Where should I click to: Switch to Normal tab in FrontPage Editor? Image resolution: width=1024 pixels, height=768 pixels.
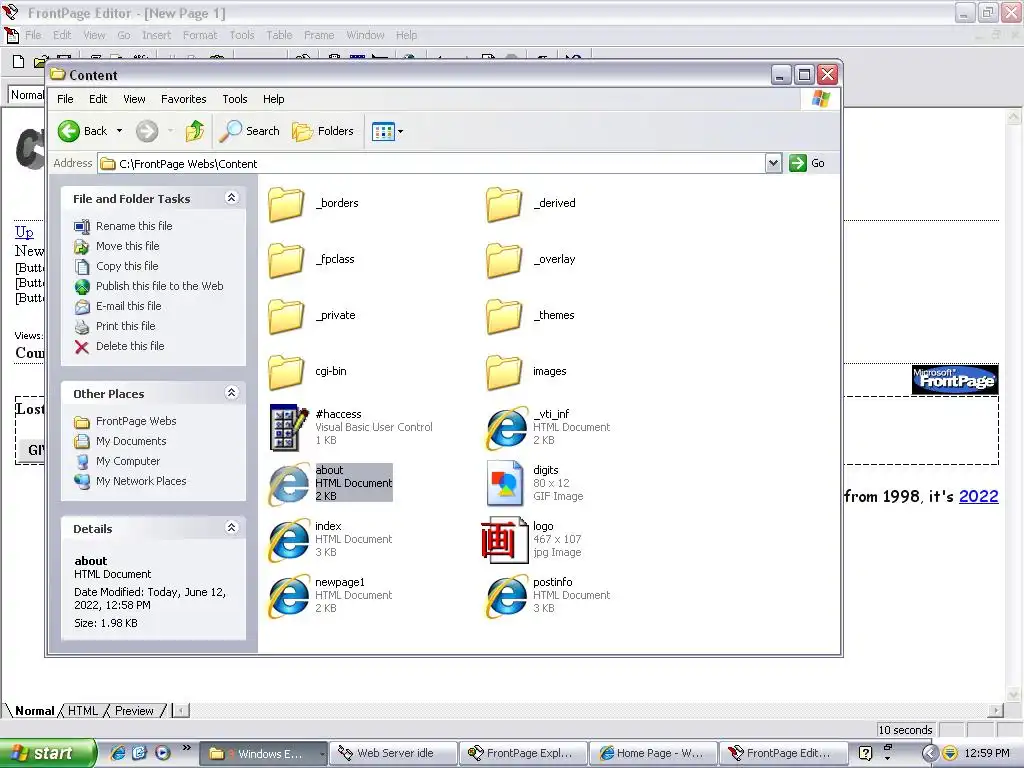34,711
